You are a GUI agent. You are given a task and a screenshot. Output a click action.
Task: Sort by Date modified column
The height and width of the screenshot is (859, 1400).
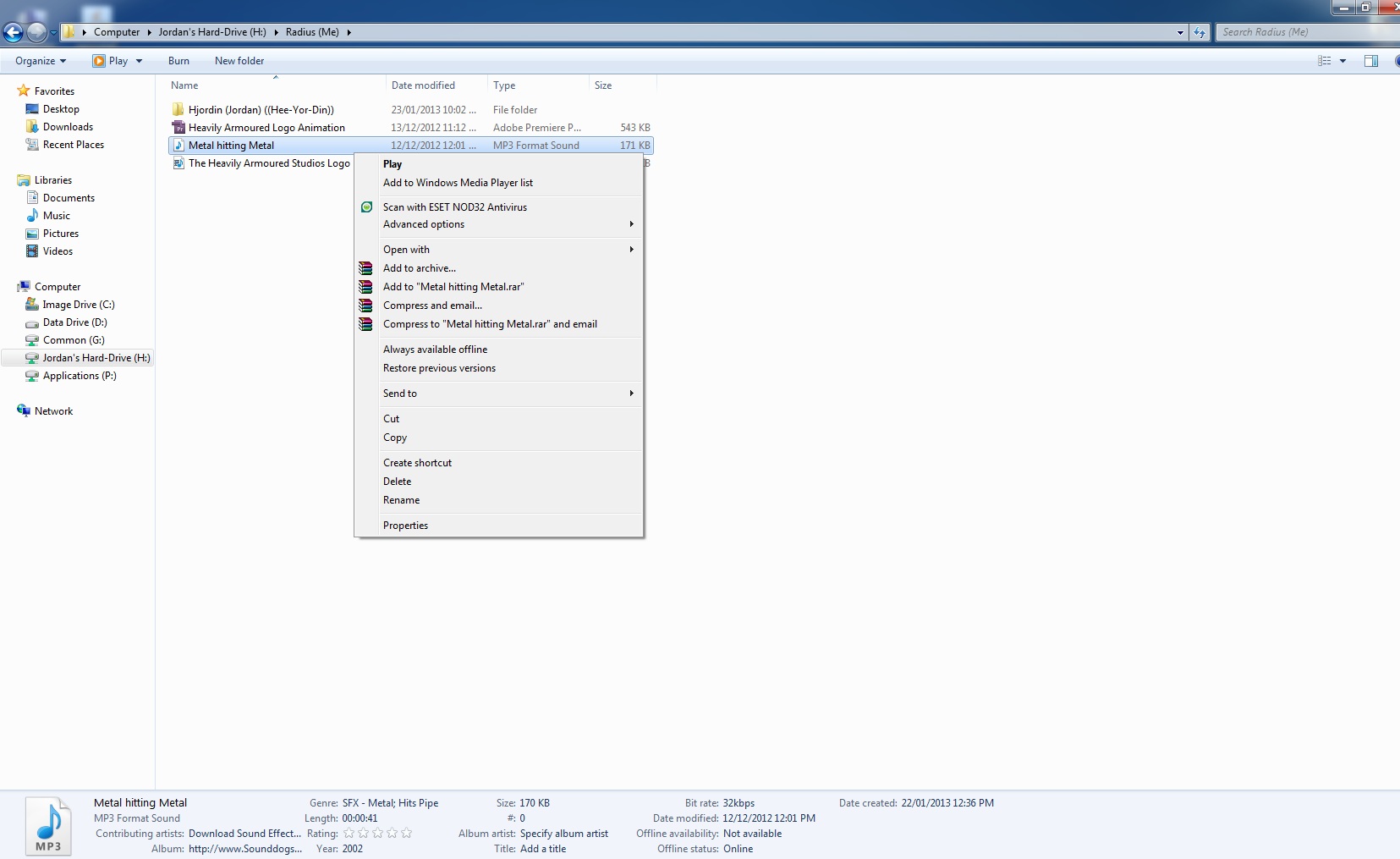(423, 85)
